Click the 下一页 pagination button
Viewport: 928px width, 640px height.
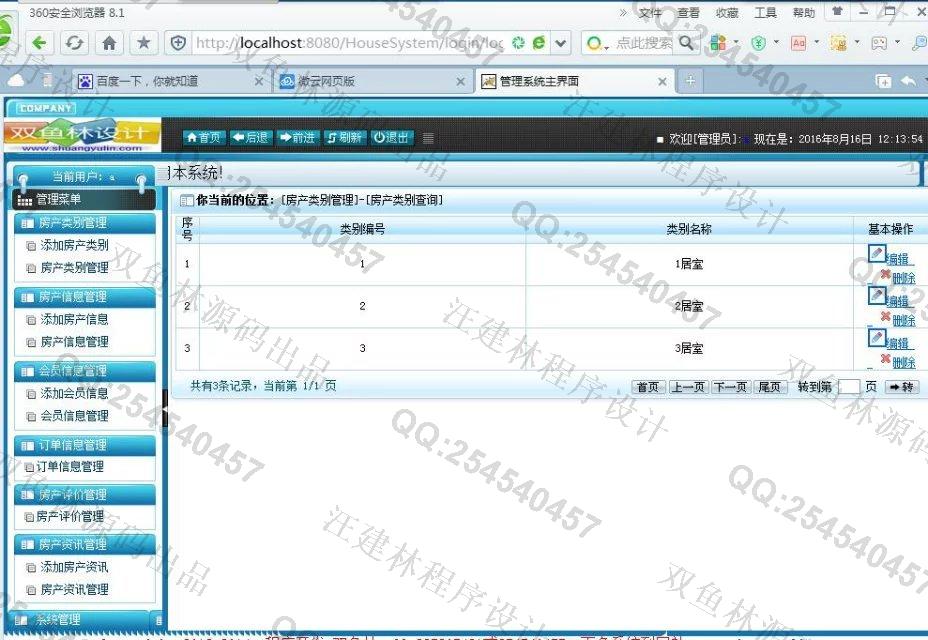(x=730, y=387)
